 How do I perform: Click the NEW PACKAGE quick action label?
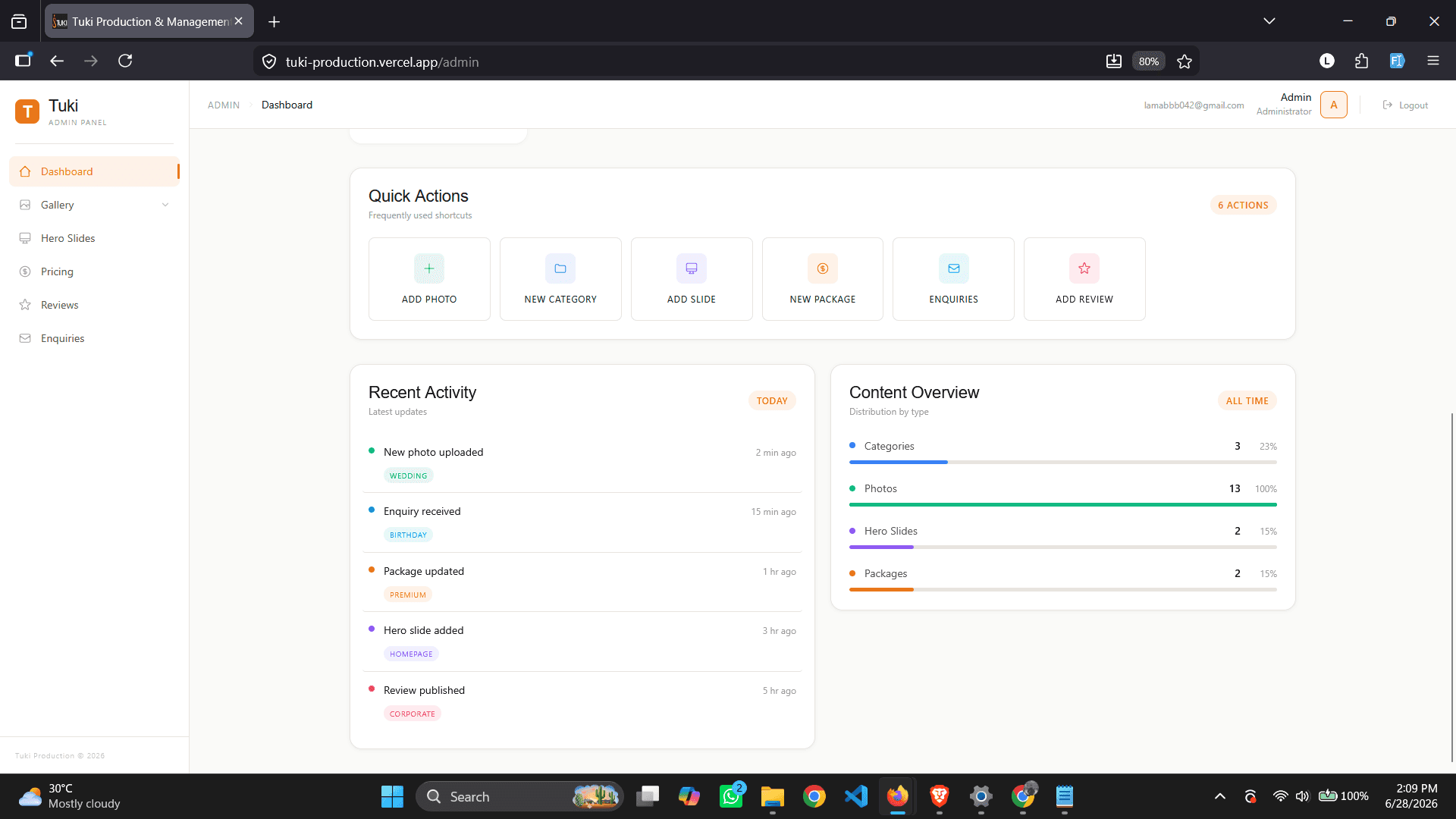click(823, 300)
